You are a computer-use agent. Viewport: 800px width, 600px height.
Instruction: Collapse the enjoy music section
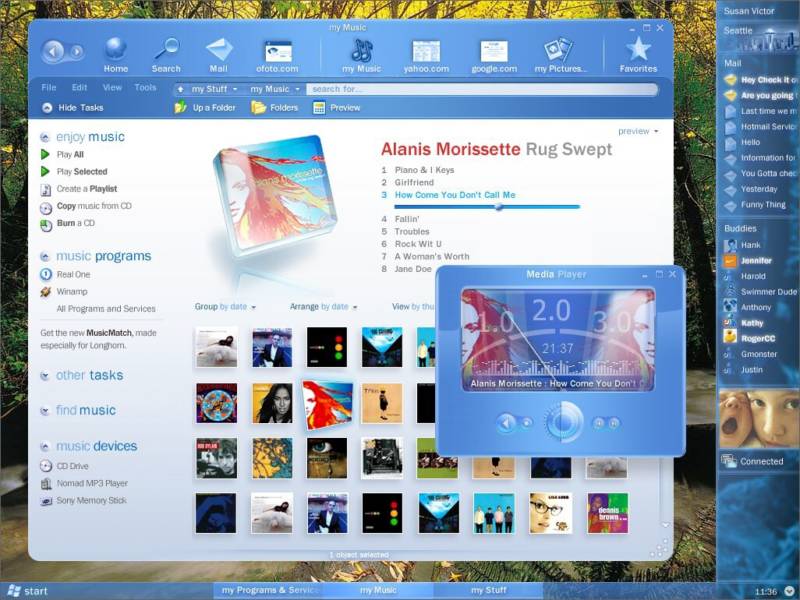pyautogui.click(x=45, y=137)
